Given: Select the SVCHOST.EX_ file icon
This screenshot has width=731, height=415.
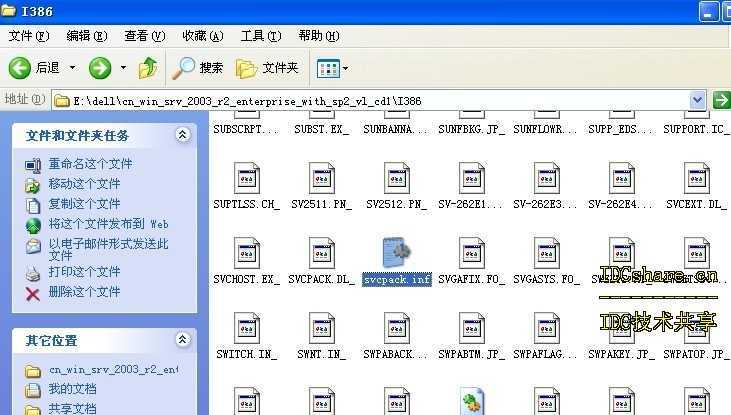Looking at the screenshot, I should click(247, 253).
